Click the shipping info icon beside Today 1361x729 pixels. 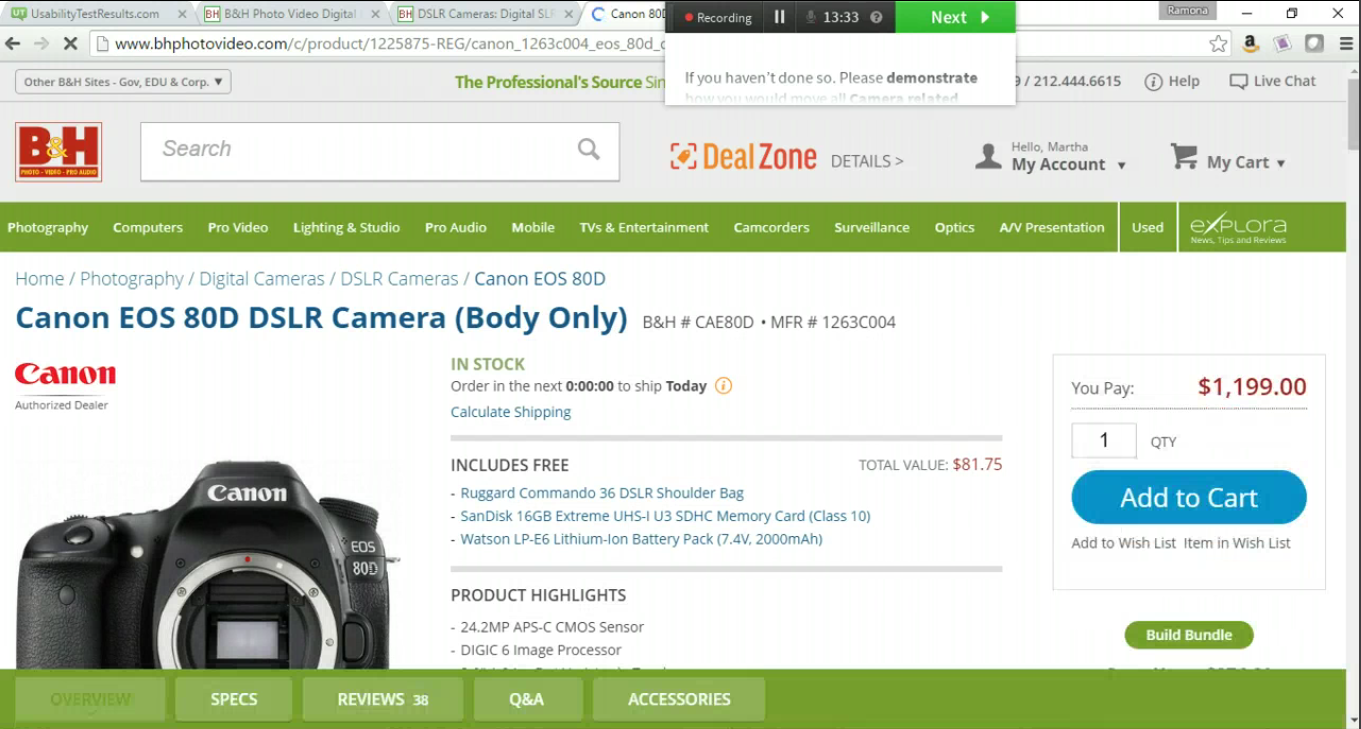coord(723,386)
